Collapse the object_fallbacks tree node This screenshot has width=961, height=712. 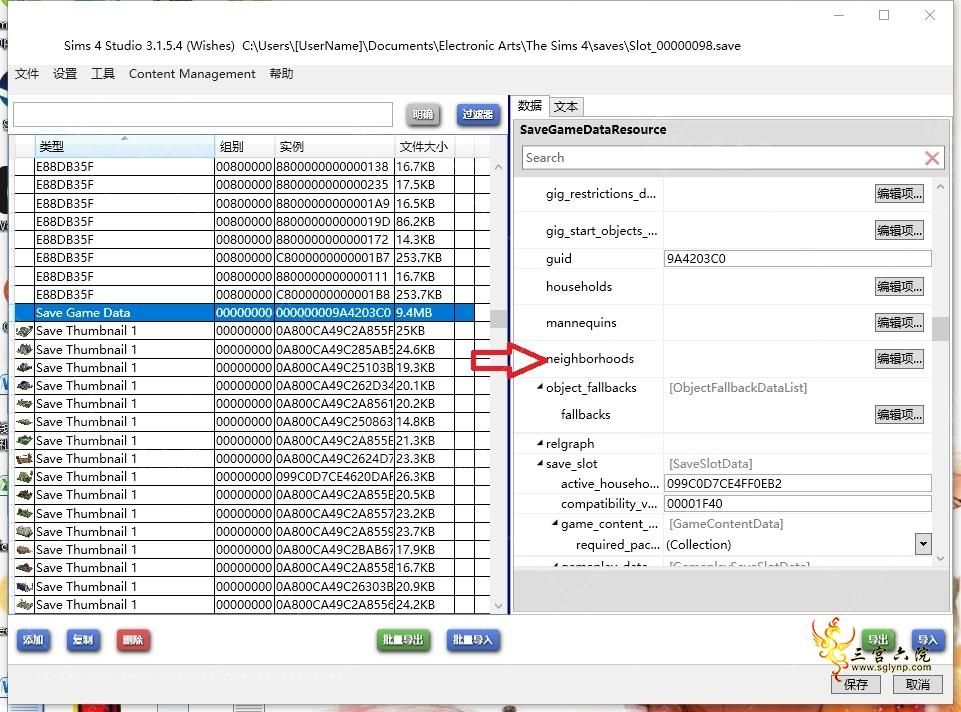(x=540, y=387)
